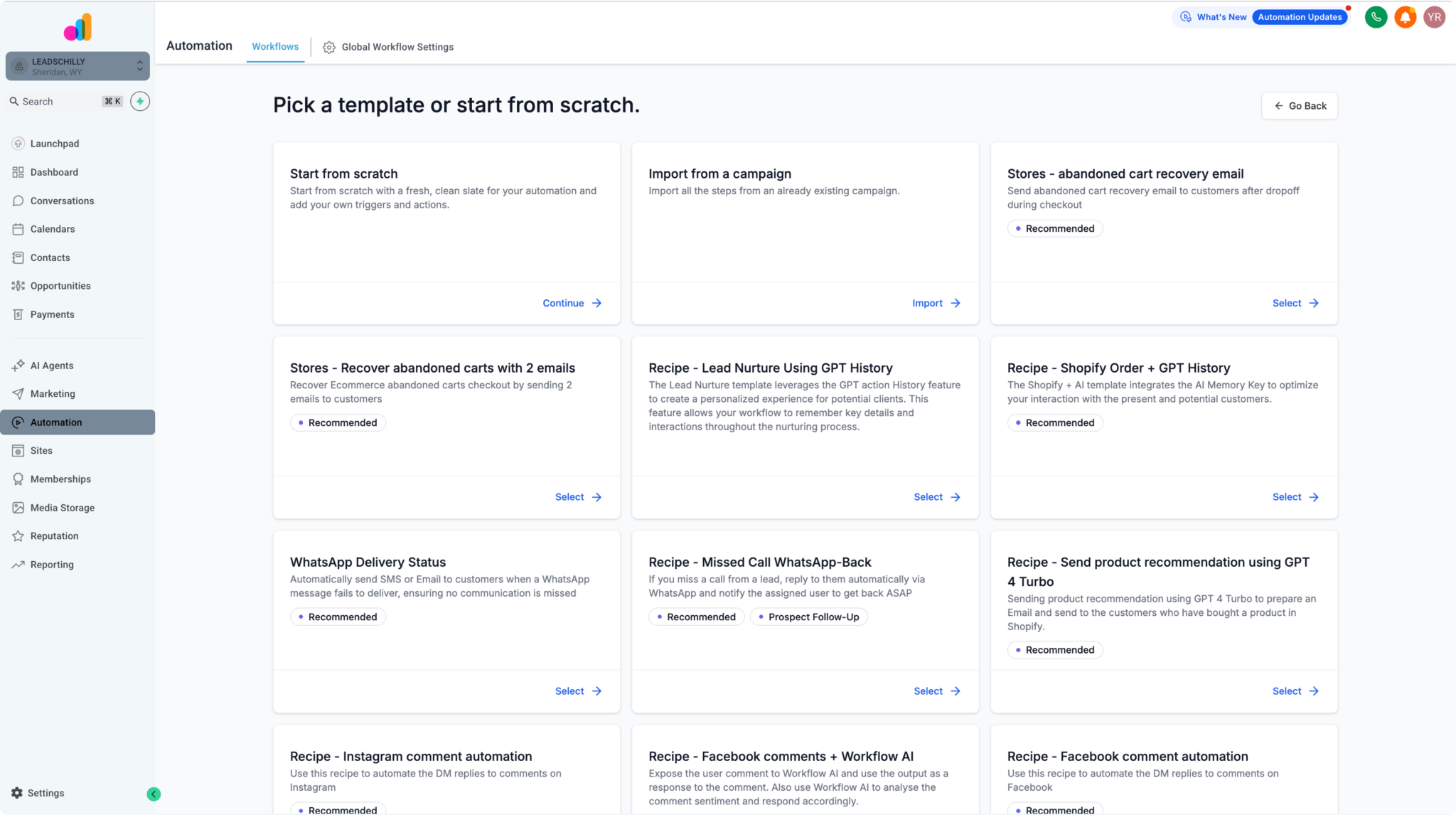Click Import from a campaign title
The image size is (1456, 815).
pos(719,174)
